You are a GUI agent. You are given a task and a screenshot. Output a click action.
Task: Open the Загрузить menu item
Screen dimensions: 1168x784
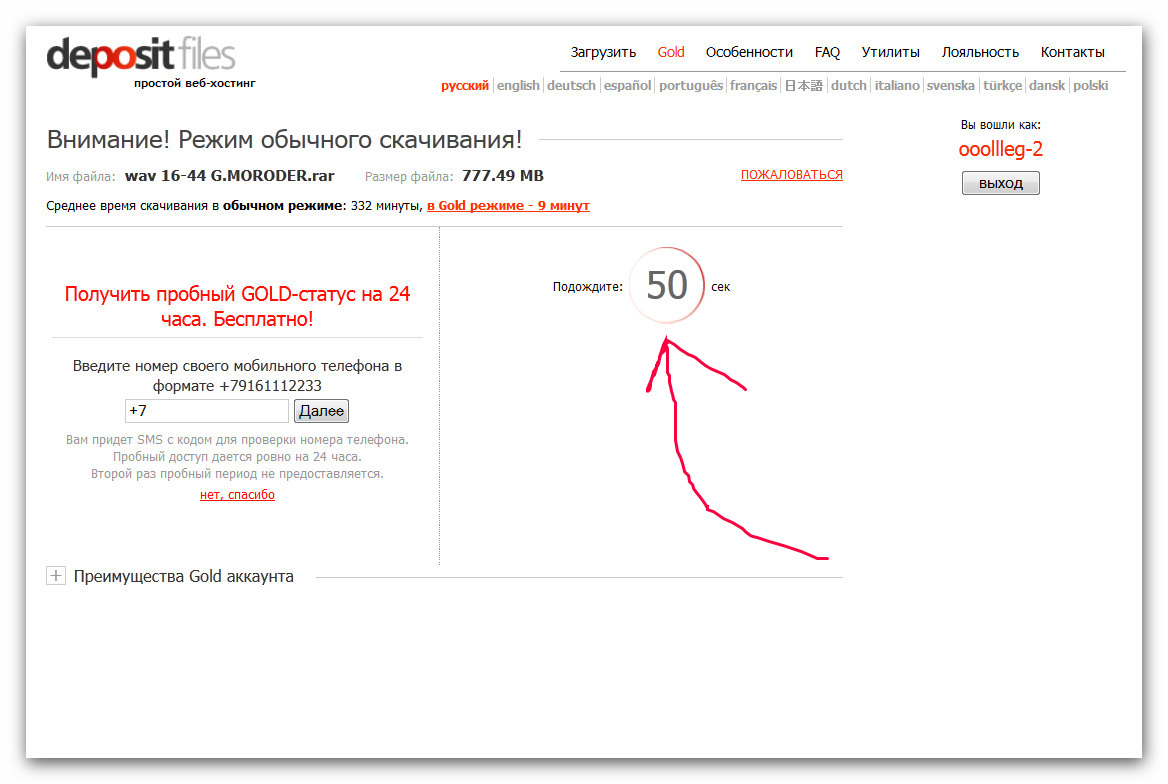pos(603,52)
